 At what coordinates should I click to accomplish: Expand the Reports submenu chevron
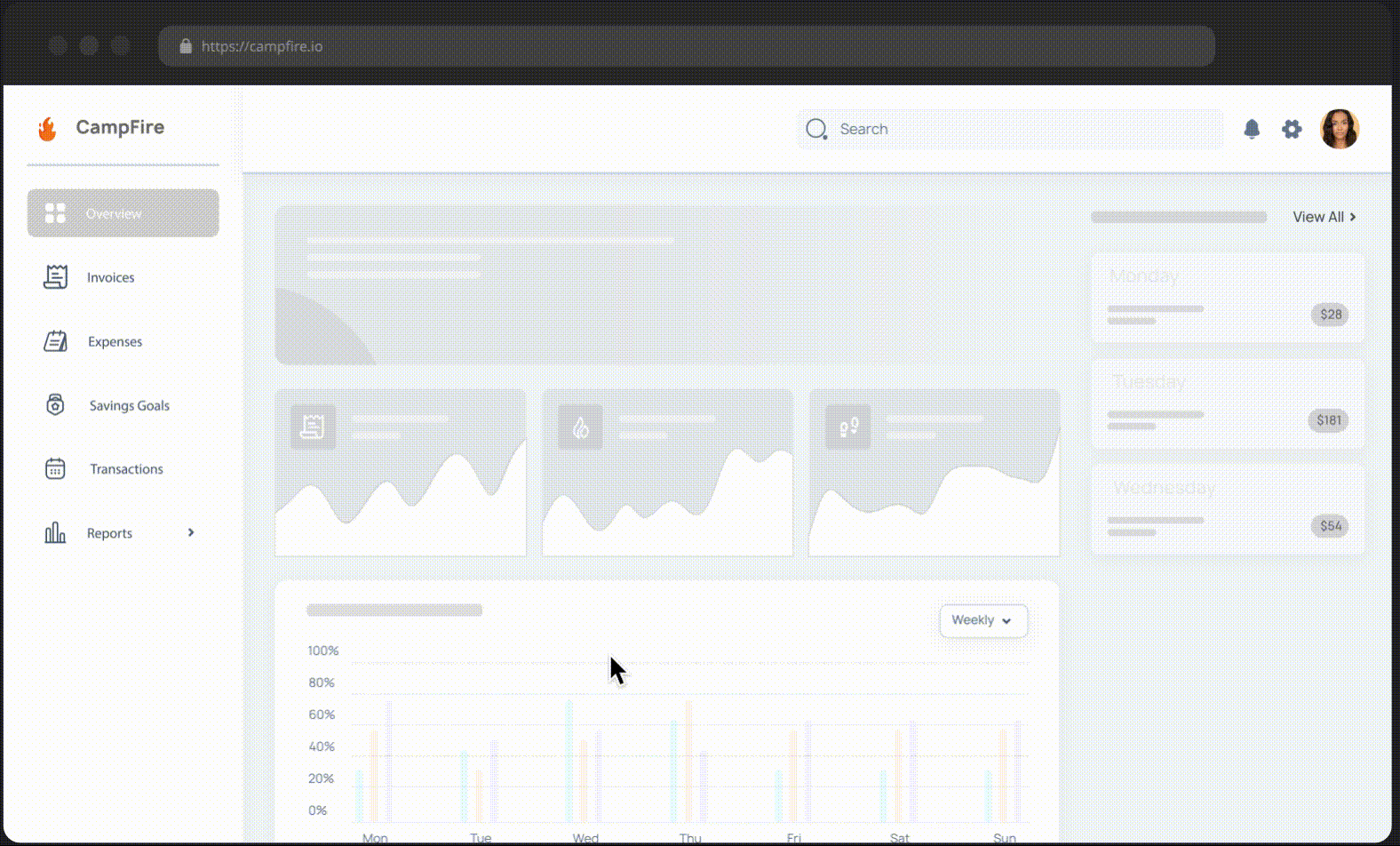191,532
